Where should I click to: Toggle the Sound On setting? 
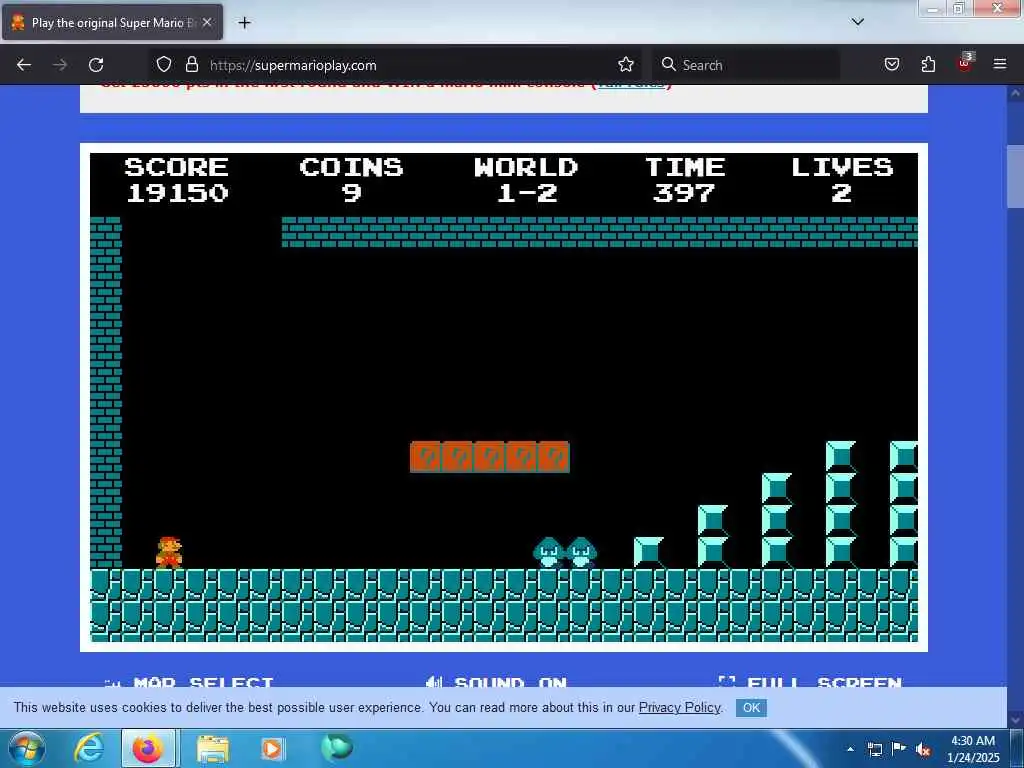coord(496,682)
